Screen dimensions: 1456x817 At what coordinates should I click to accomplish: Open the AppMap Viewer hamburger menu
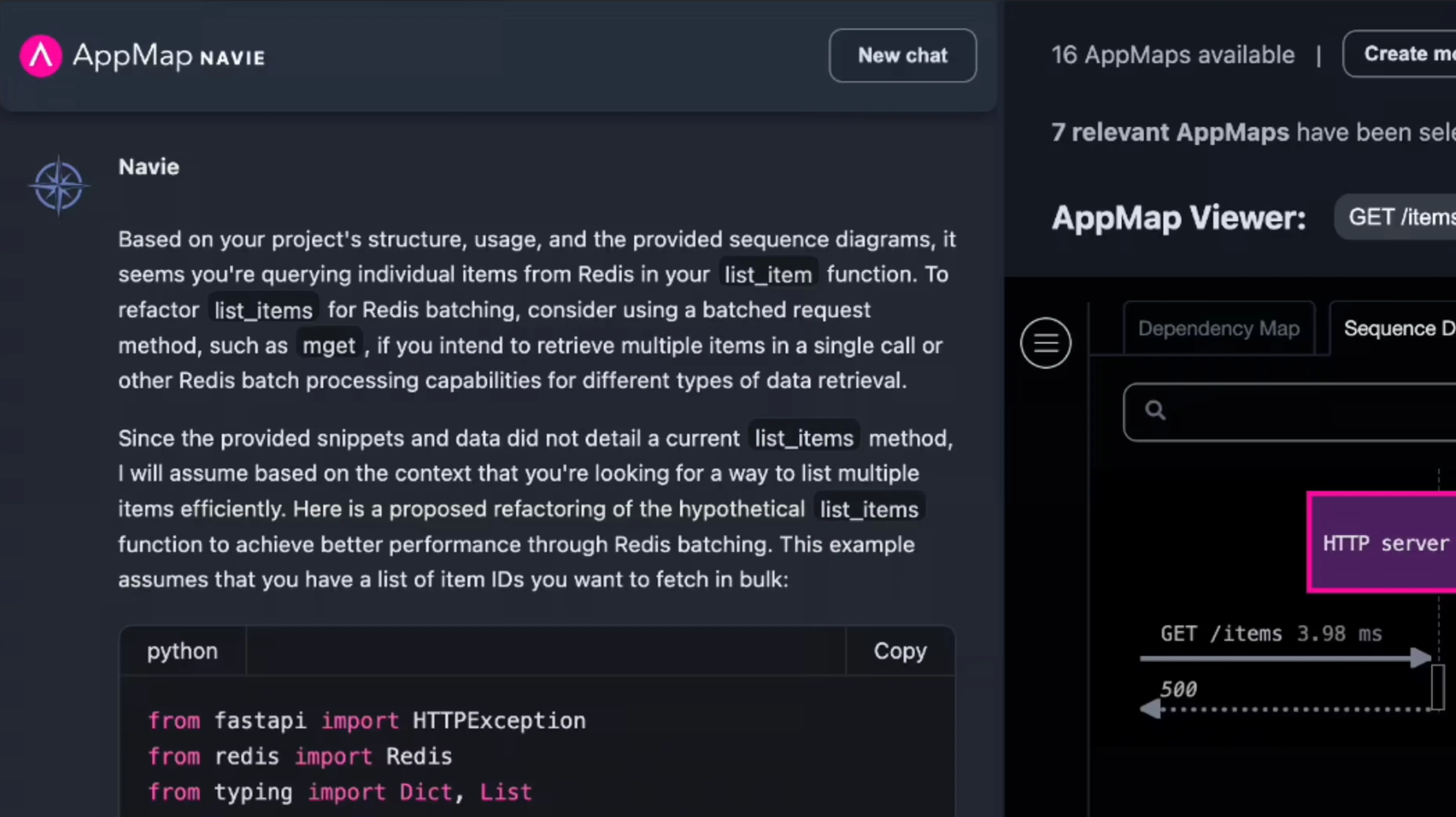(1045, 343)
